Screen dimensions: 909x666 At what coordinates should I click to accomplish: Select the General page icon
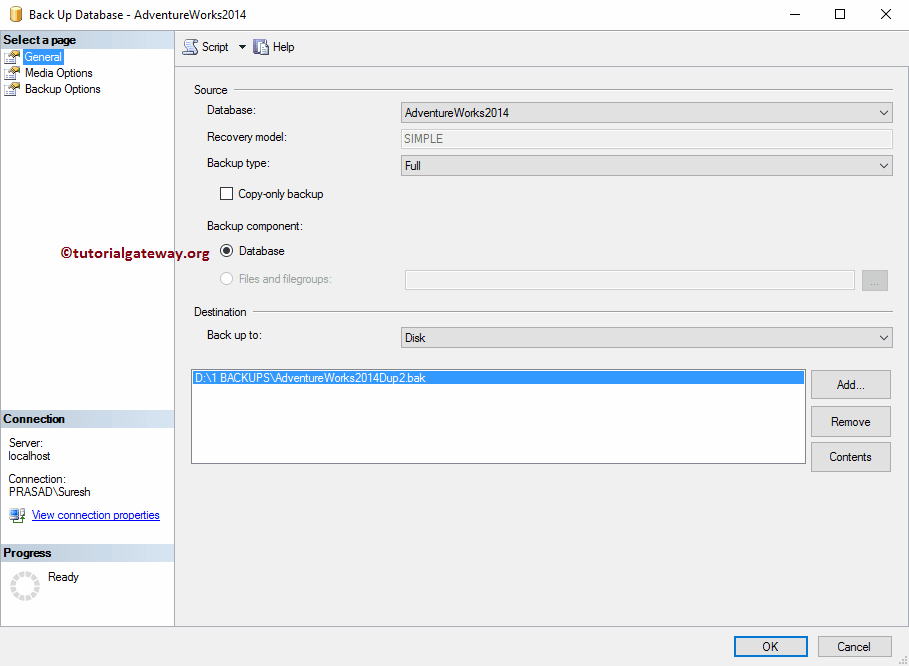12,57
